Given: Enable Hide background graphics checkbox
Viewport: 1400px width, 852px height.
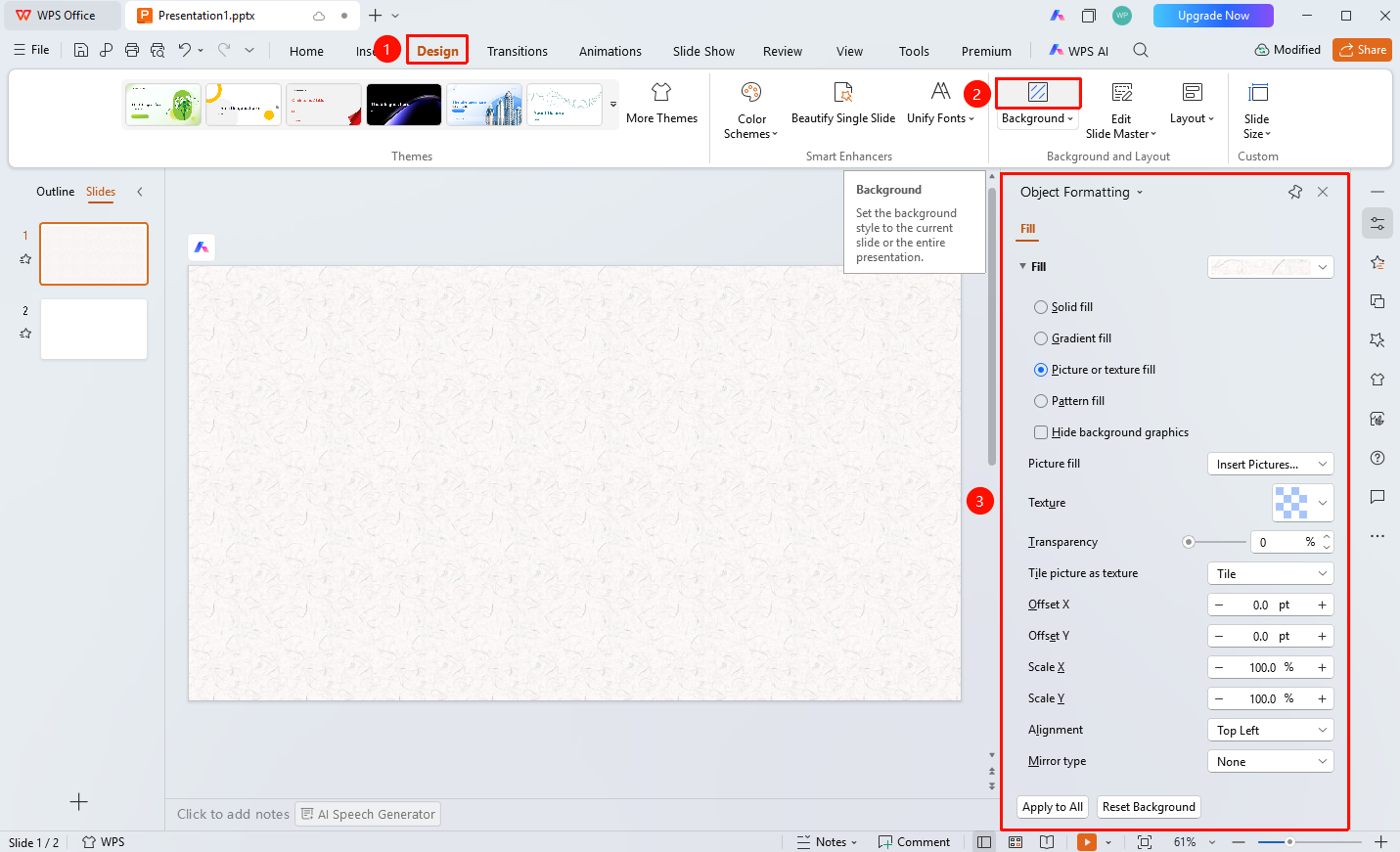Looking at the screenshot, I should [x=1041, y=432].
